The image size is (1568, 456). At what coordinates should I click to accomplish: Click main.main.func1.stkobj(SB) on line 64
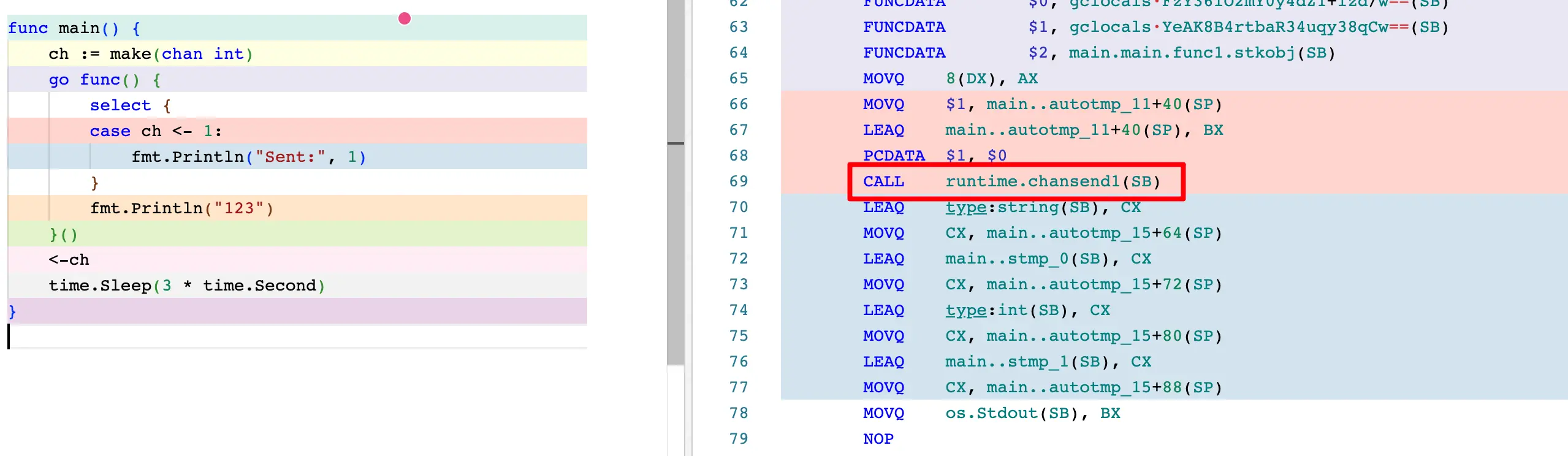click(1201, 53)
